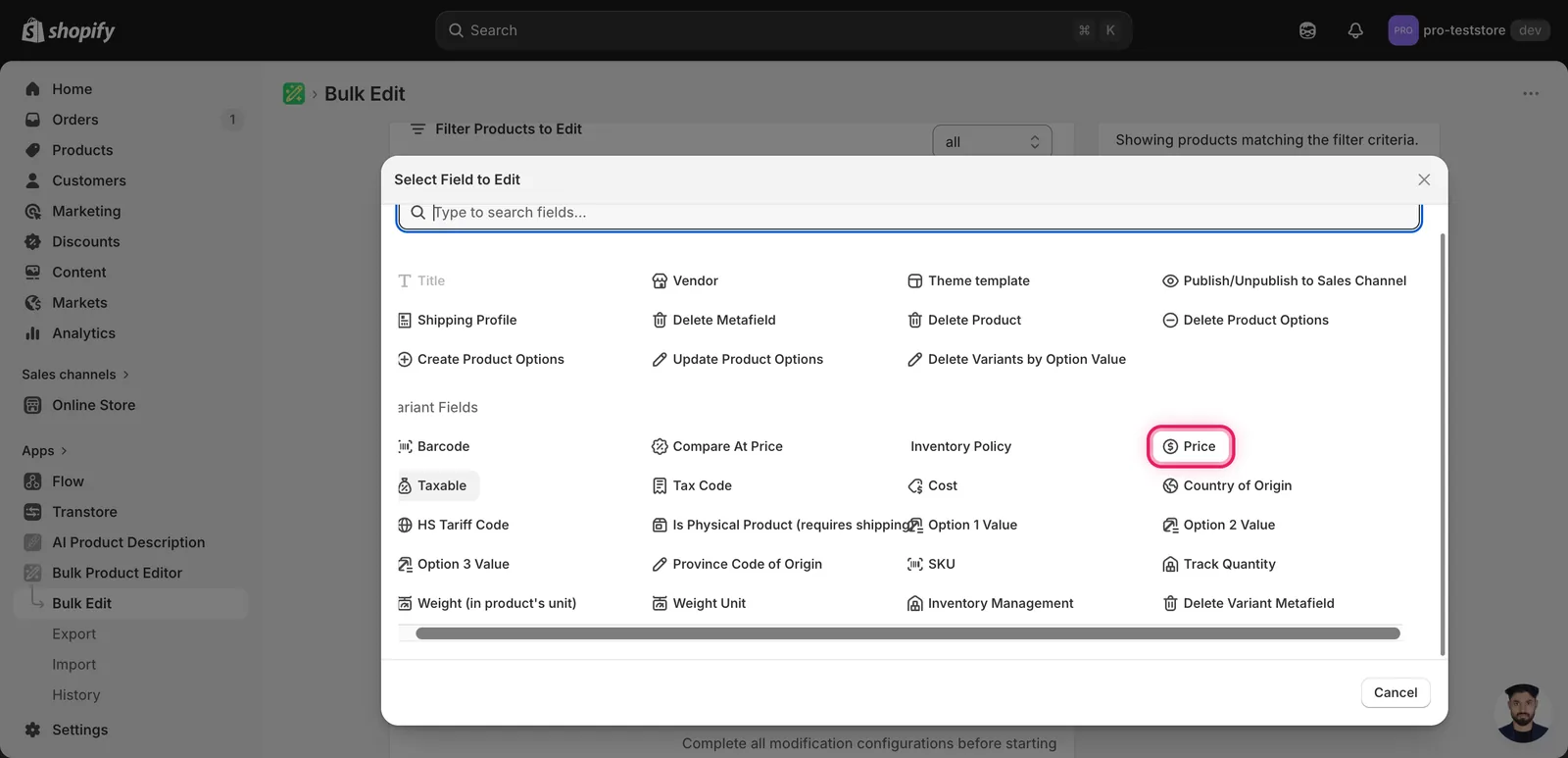Select the Price field
Image resolution: width=1568 pixels, height=758 pixels.
point(1190,446)
